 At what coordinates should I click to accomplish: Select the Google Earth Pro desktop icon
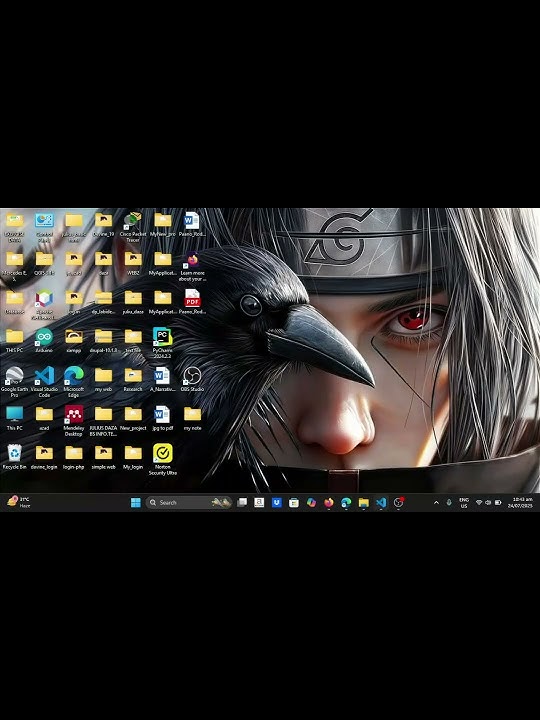pyautogui.click(x=15, y=382)
